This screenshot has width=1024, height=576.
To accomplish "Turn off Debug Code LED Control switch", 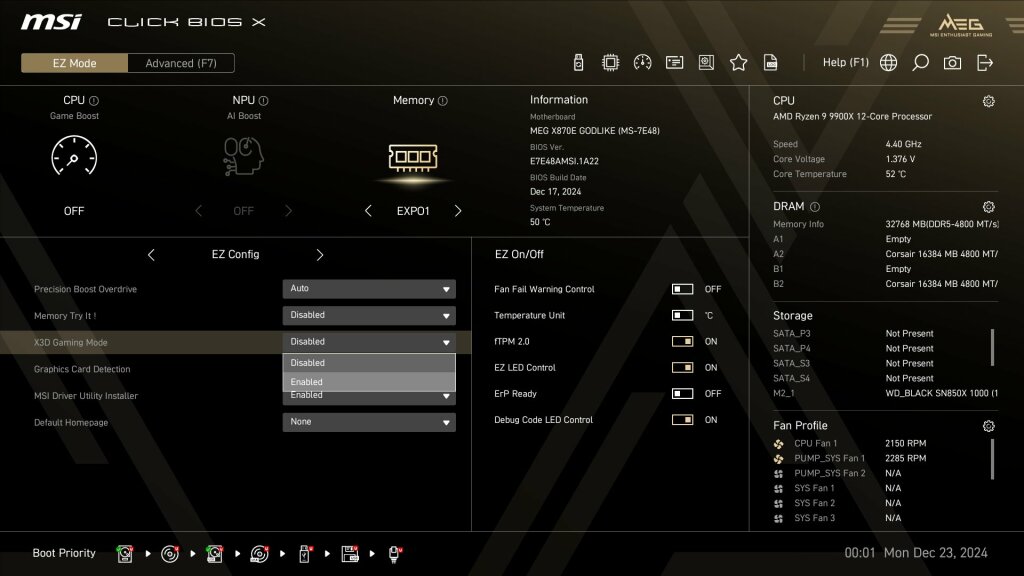I will (x=682, y=419).
